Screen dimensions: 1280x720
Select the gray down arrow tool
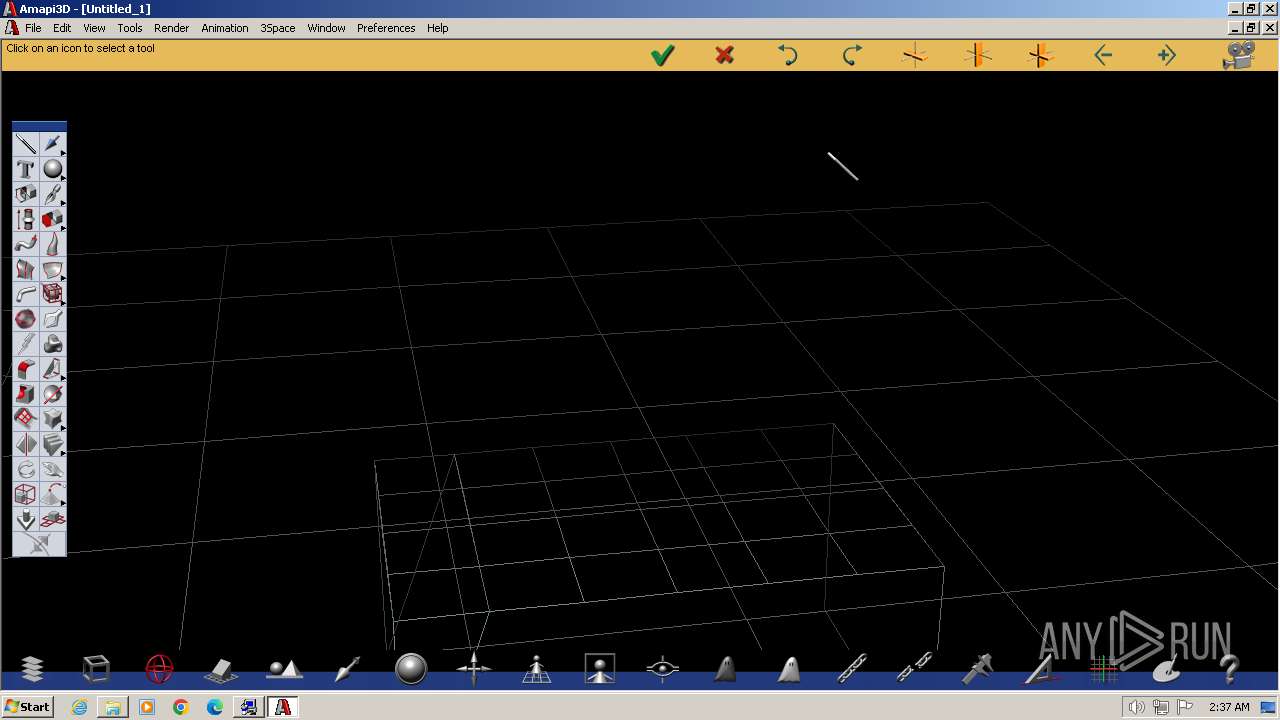coord(26,519)
